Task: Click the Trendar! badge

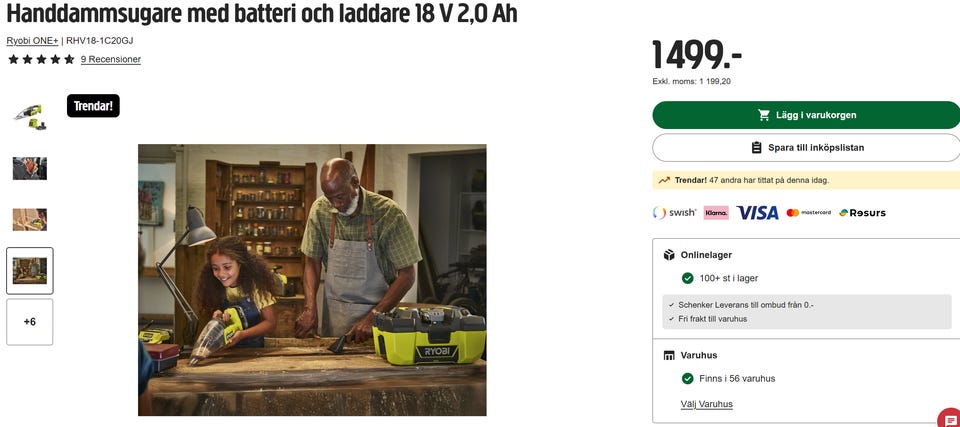Action: (x=93, y=106)
